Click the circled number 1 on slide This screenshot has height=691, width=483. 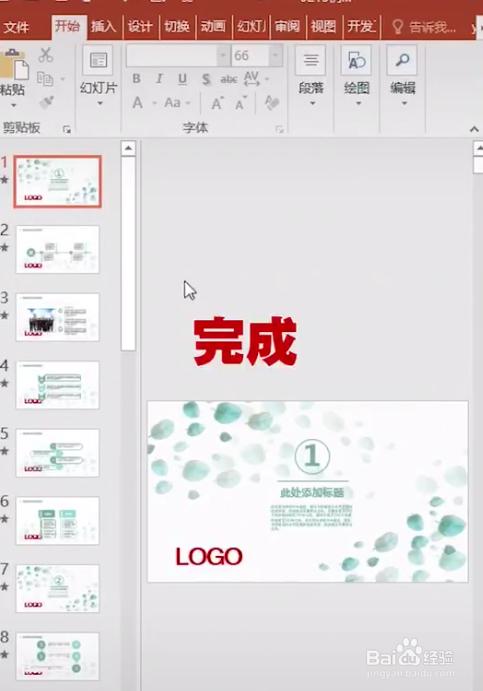312,455
